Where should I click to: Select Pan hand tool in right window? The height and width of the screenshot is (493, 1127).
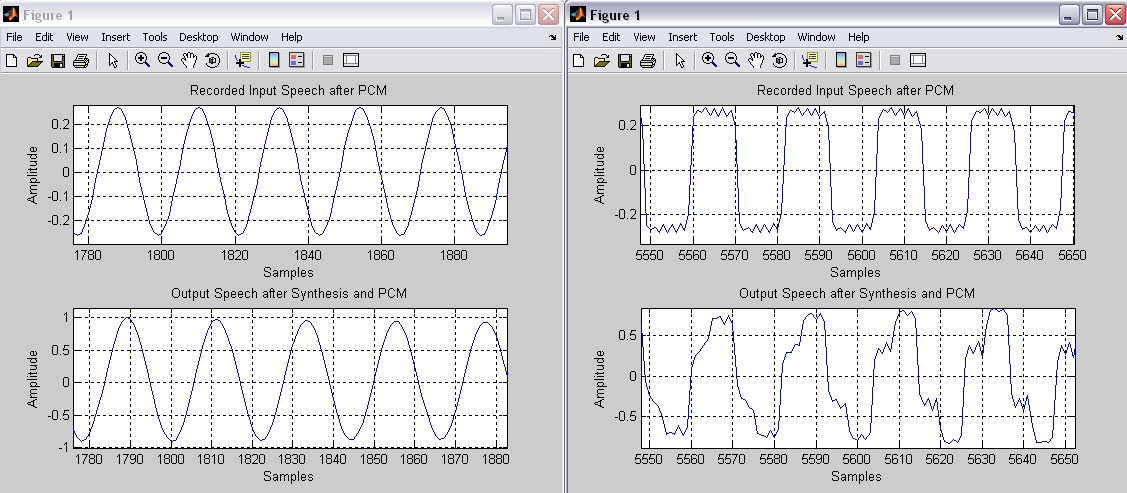coord(755,60)
